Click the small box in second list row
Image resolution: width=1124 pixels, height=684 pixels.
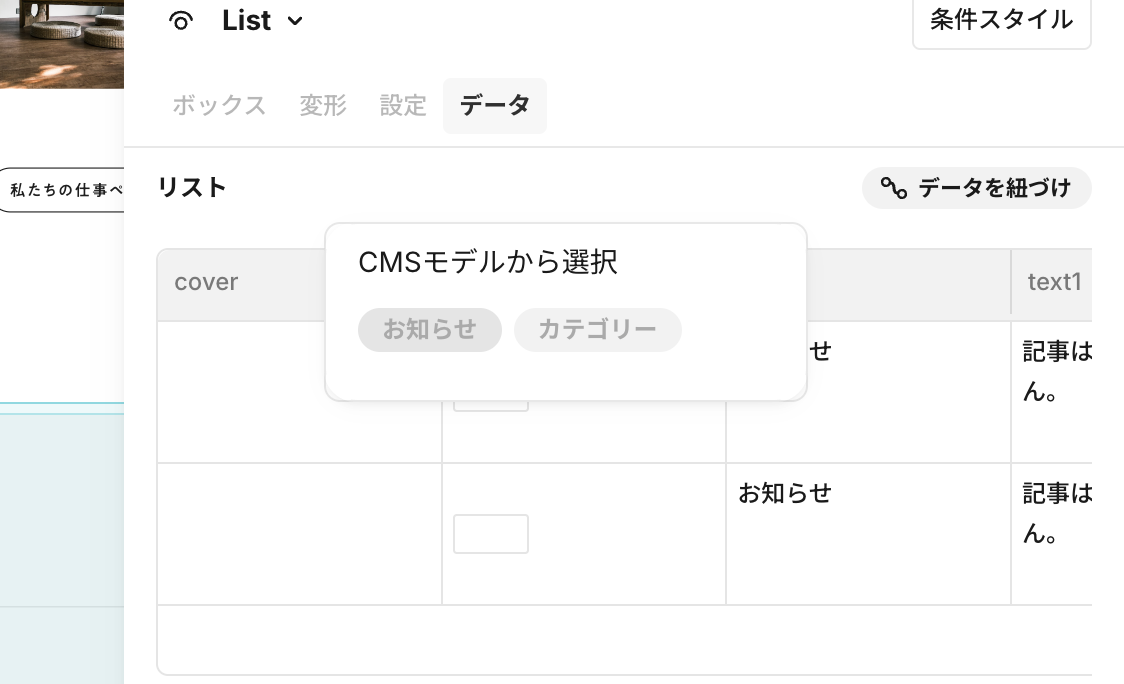pos(491,534)
